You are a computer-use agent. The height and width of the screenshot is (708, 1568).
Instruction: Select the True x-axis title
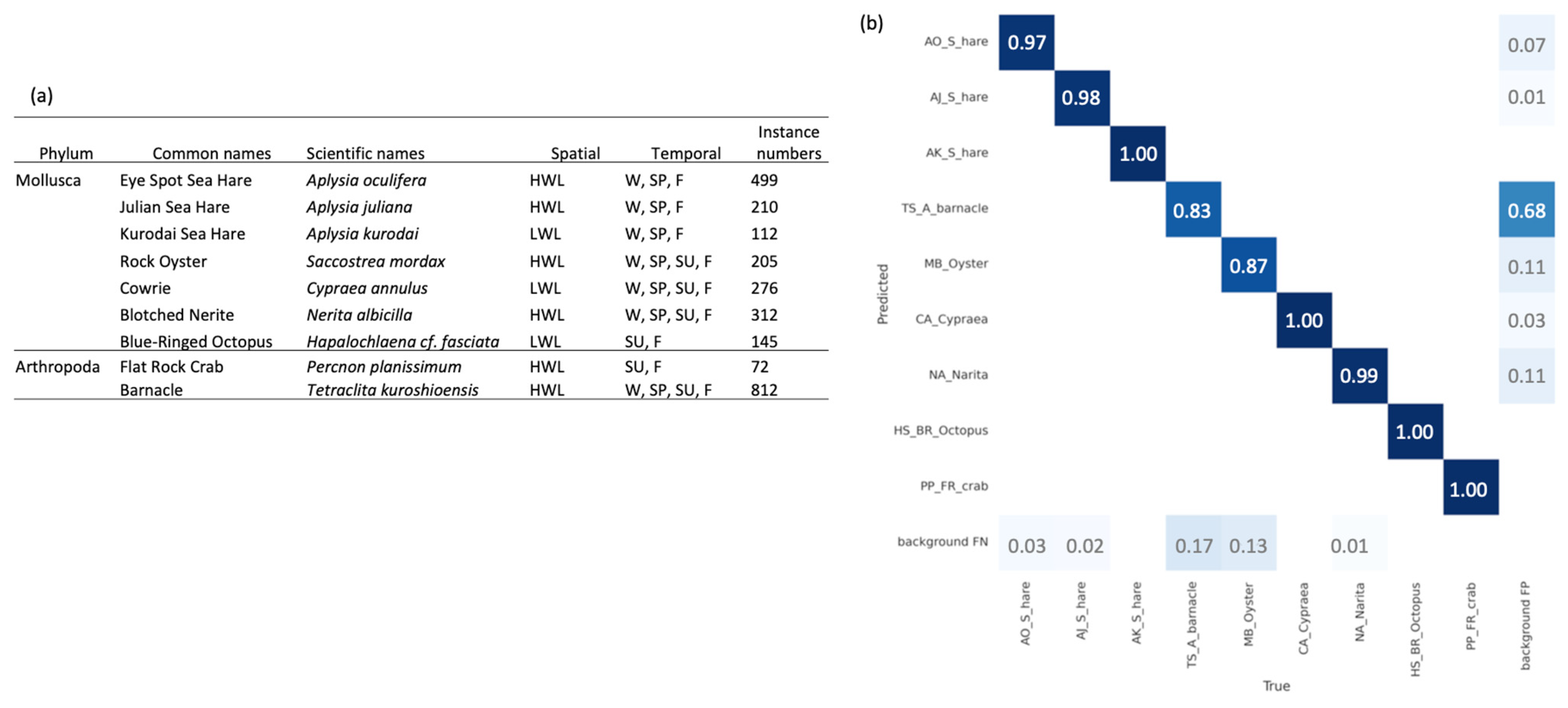point(1276,686)
